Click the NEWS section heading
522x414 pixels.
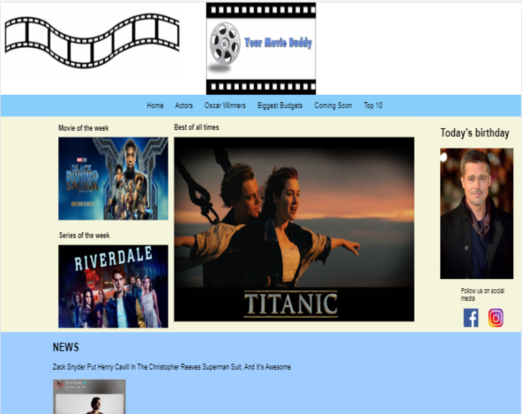click(66, 347)
